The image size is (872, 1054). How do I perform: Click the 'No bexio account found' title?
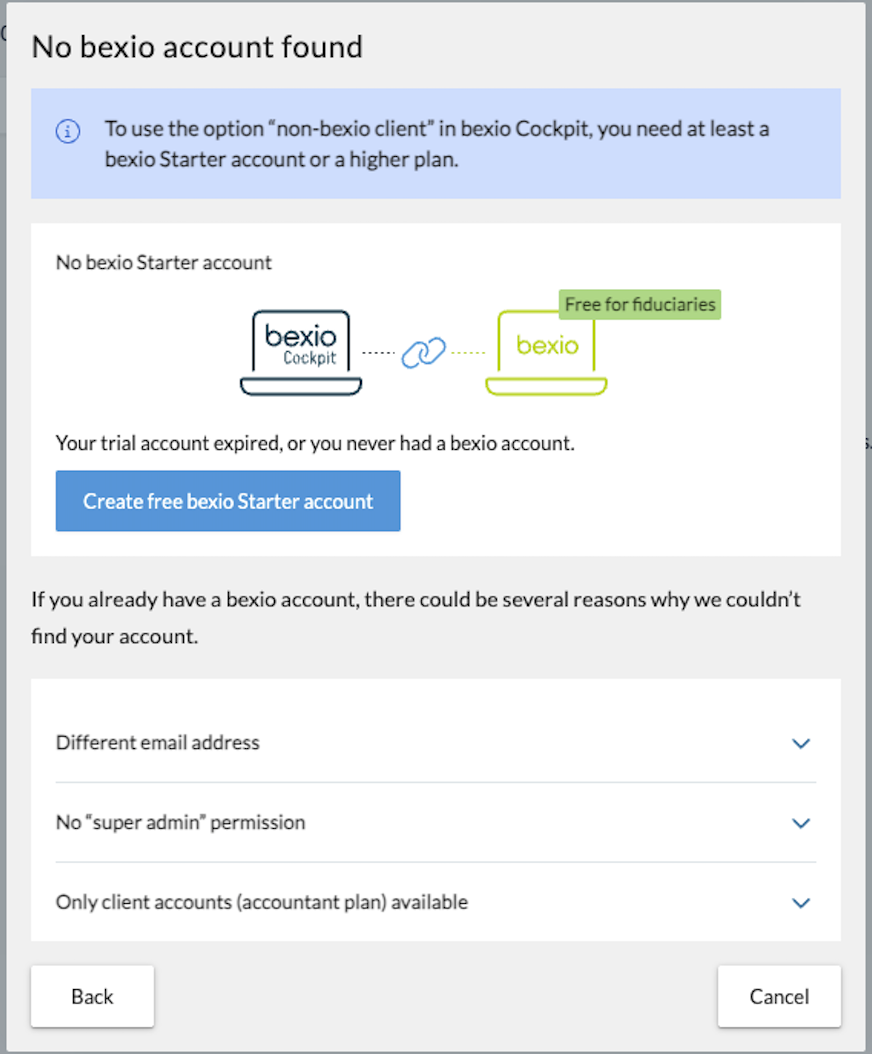click(196, 47)
